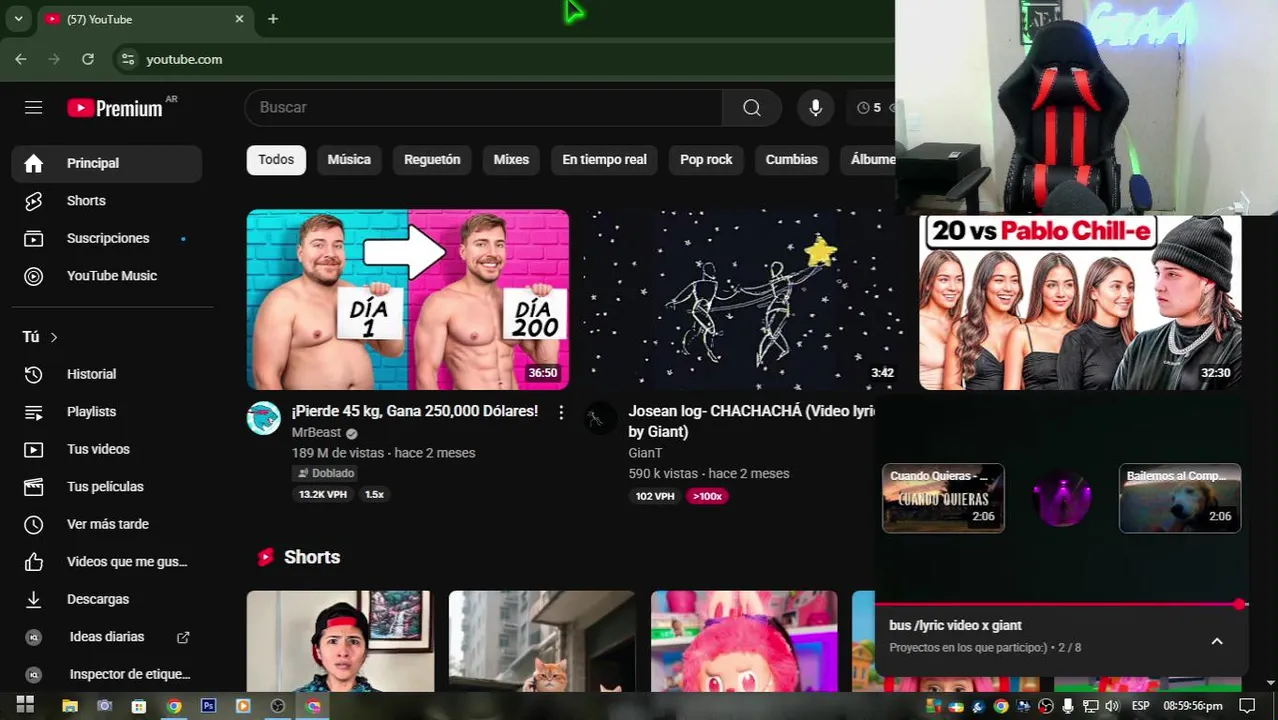Screen dimensions: 1278x720
Task: Expand the Tú section
Action: coord(41,337)
